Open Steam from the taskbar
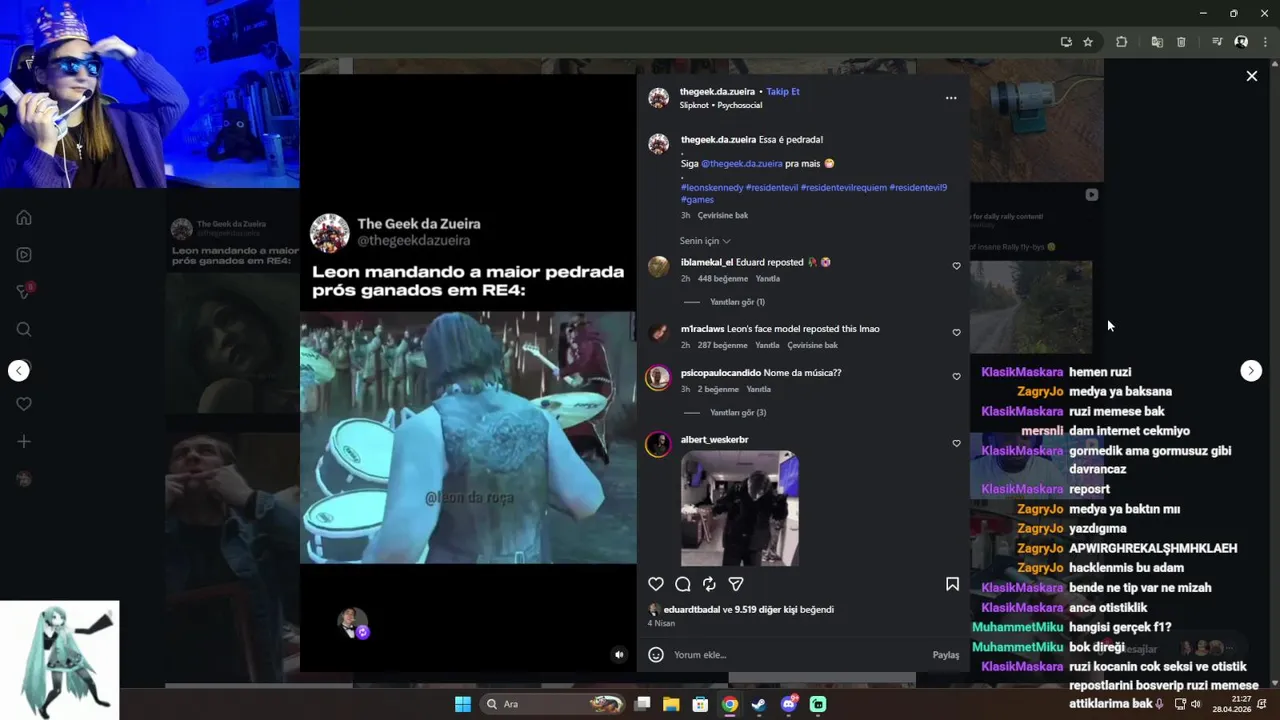This screenshot has width=1280, height=720. (759, 704)
